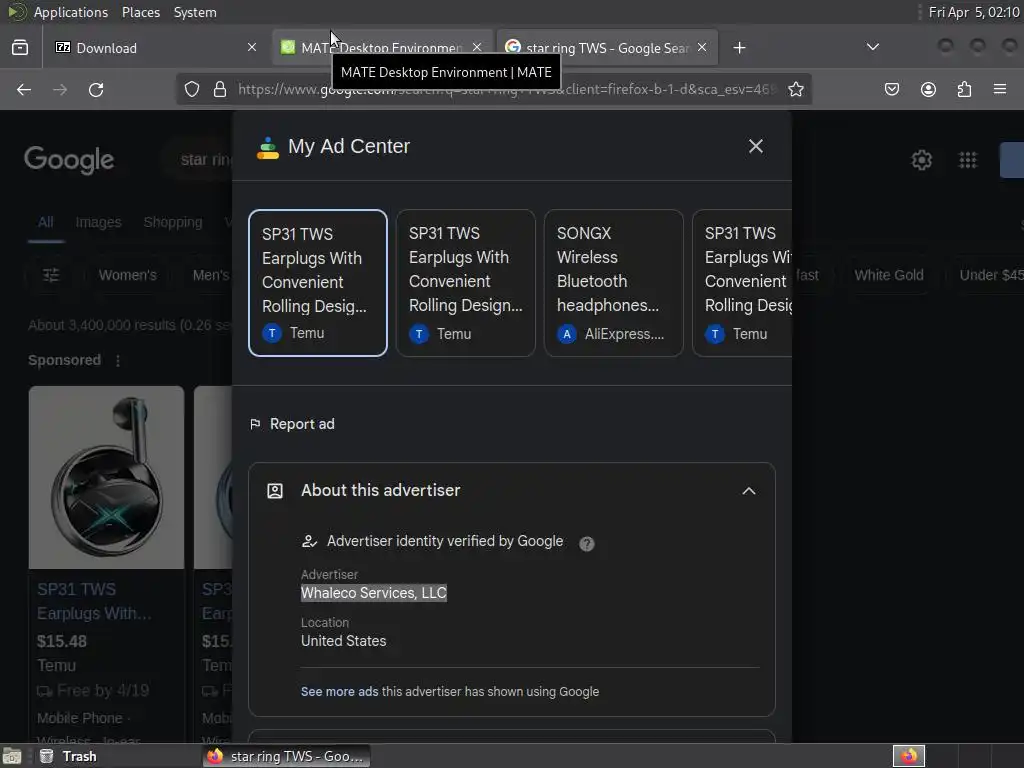1024x768 pixels.
Task: Focus the star ring TWS taskbar window button
Action: coord(287,756)
